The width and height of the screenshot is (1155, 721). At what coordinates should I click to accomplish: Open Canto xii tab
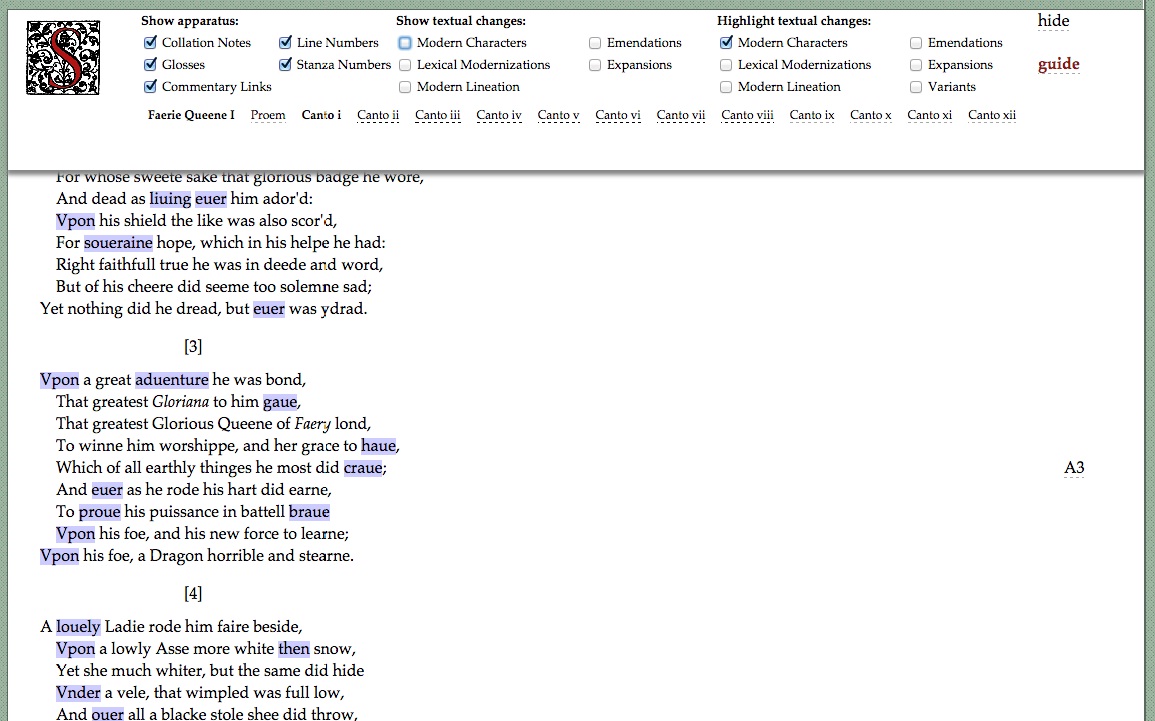point(991,115)
